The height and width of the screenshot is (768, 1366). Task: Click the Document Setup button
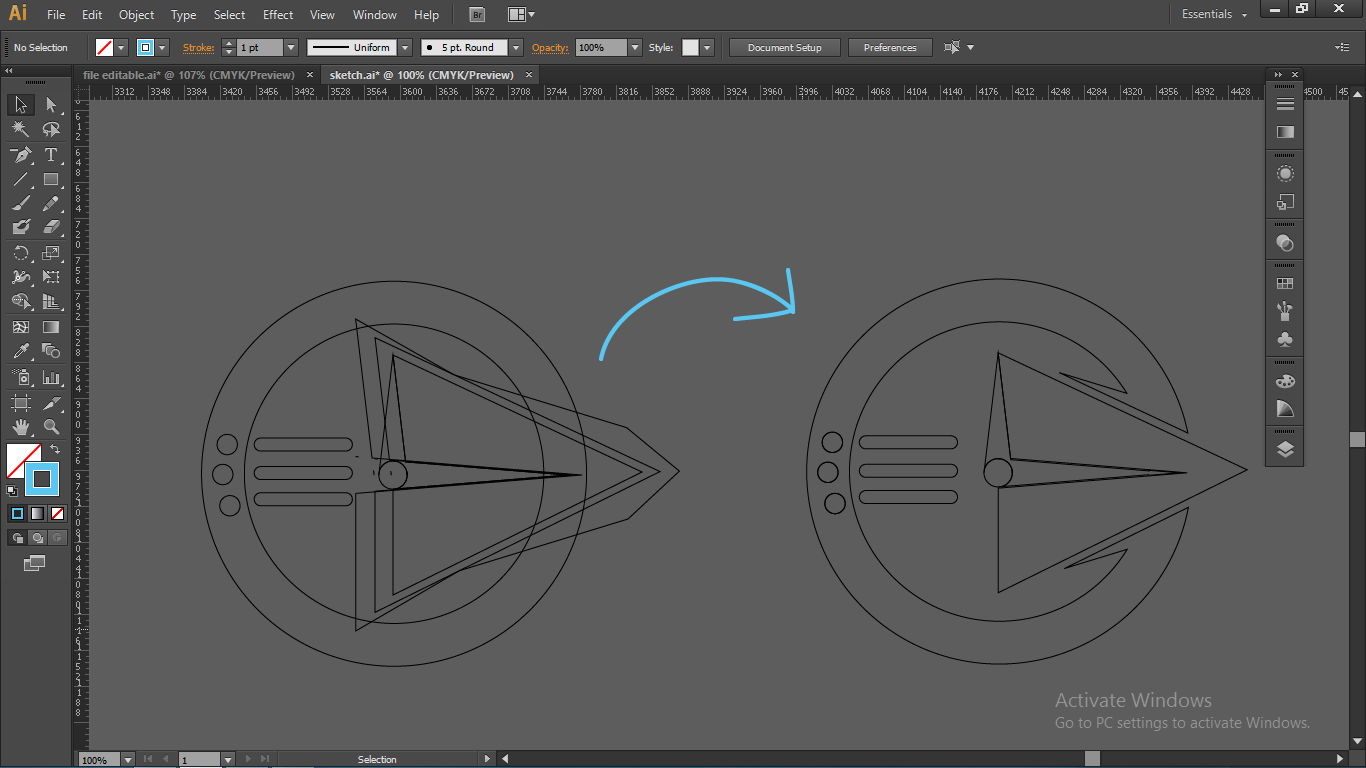coord(784,47)
